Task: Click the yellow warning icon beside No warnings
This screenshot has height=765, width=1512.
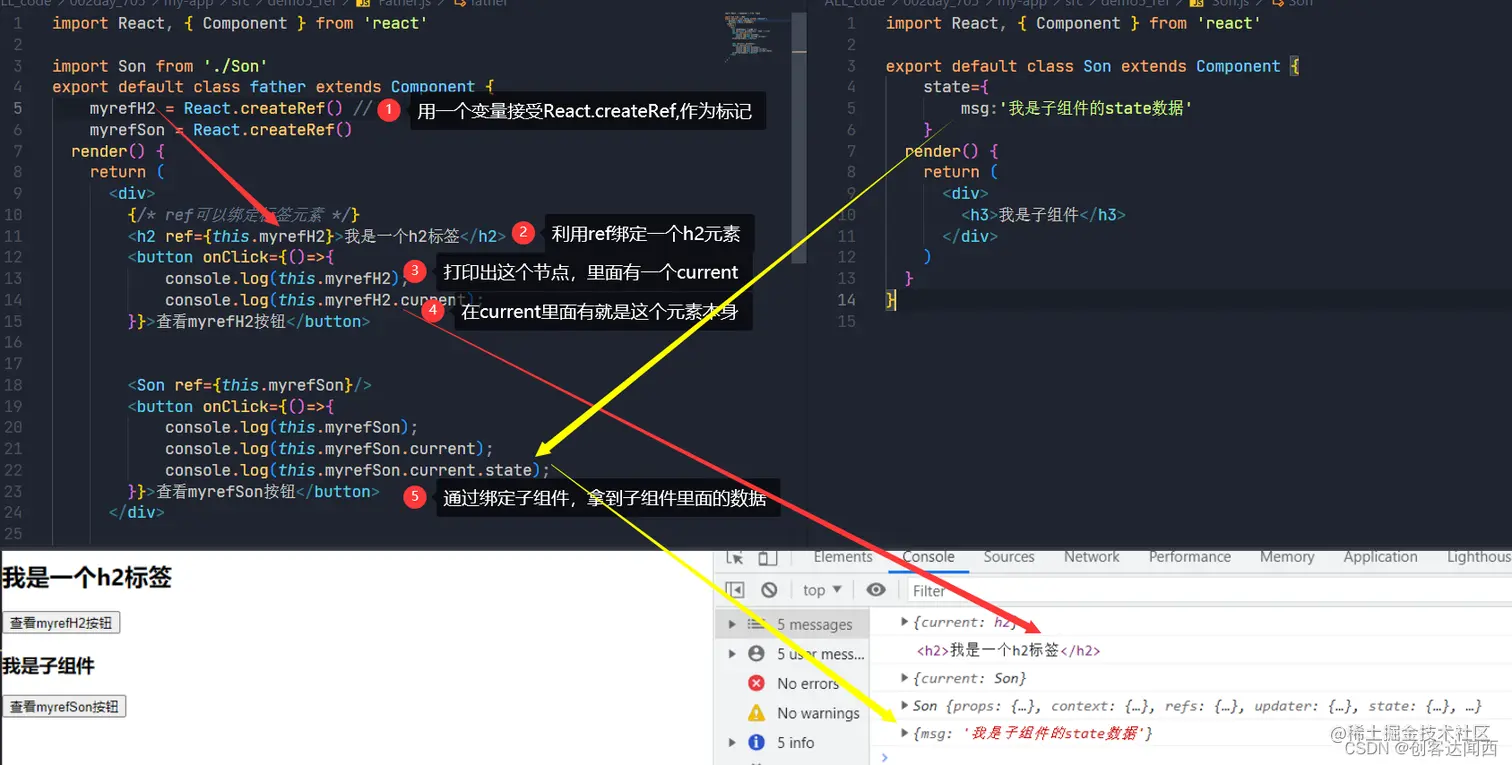Action: click(x=757, y=713)
